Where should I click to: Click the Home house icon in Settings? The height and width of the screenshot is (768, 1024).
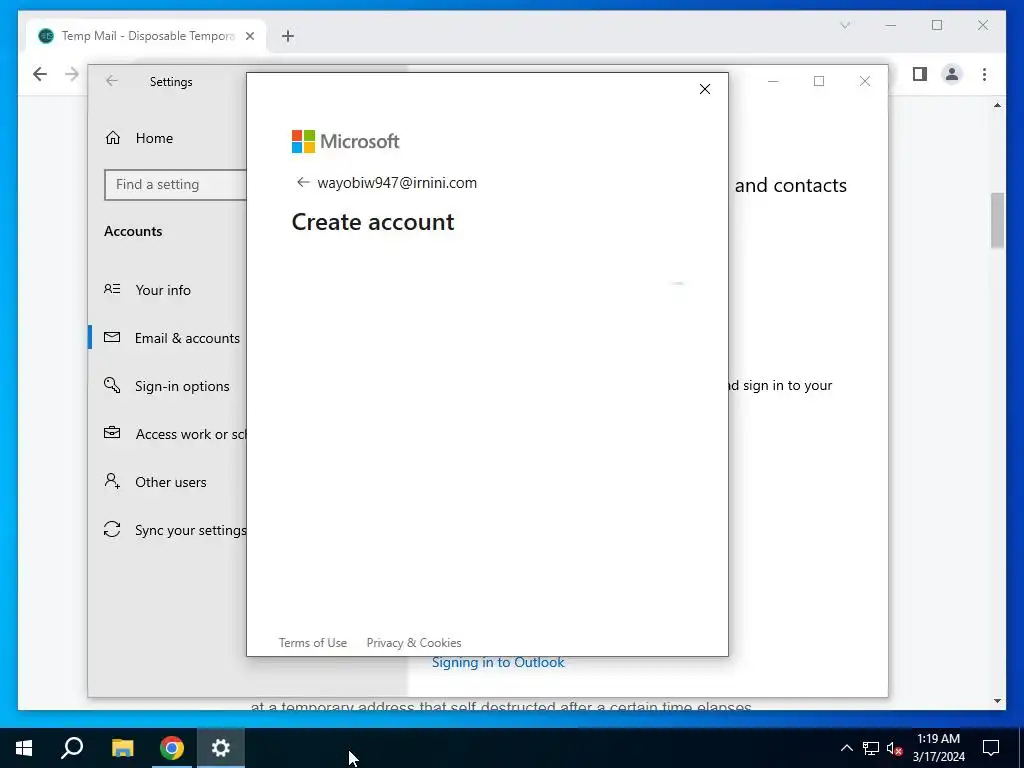[x=113, y=138]
